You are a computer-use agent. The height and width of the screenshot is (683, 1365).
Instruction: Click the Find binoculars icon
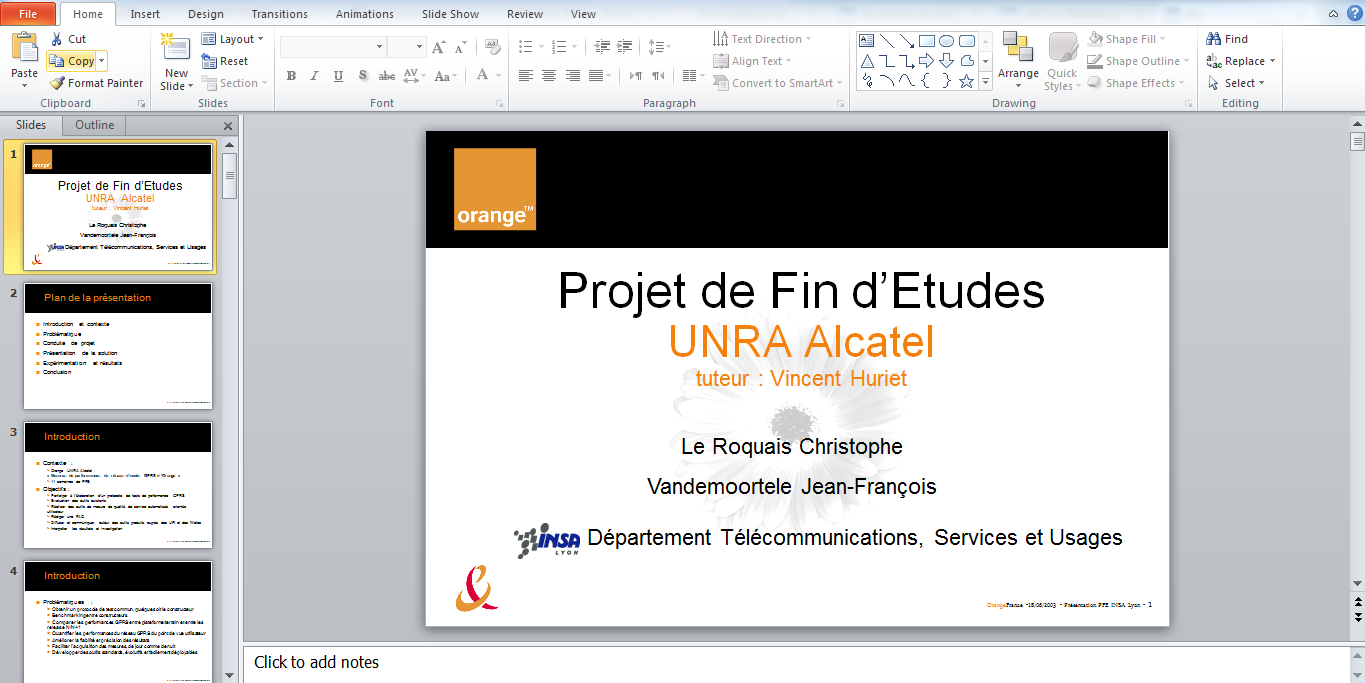click(1214, 39)
